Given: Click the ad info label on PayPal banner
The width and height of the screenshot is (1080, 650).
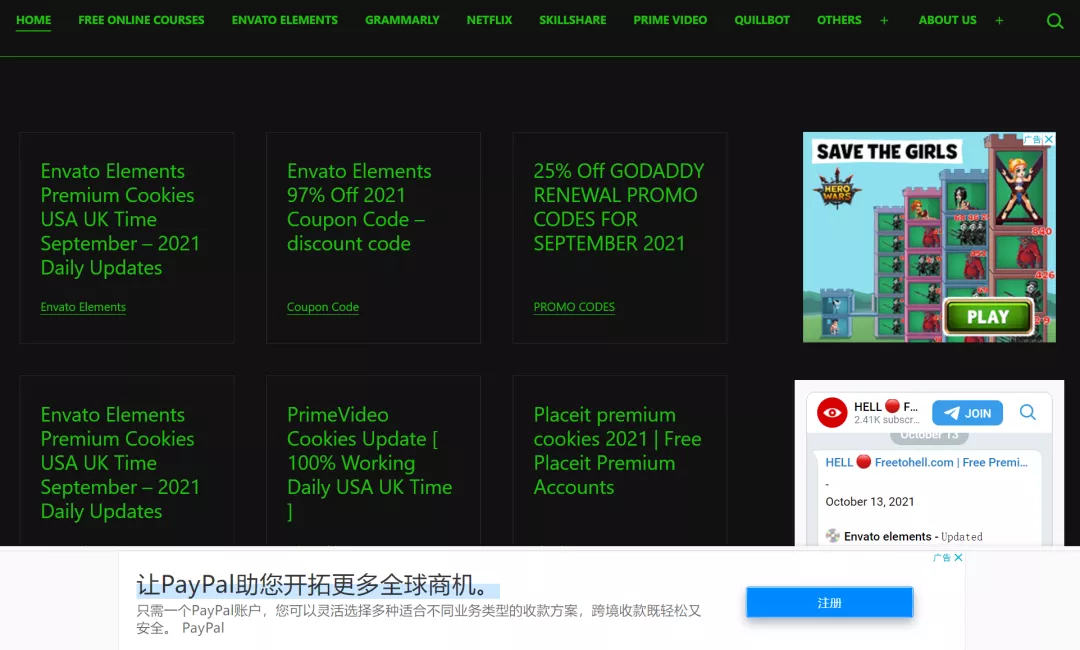Looking at the screenshot, I should (942, 557).
